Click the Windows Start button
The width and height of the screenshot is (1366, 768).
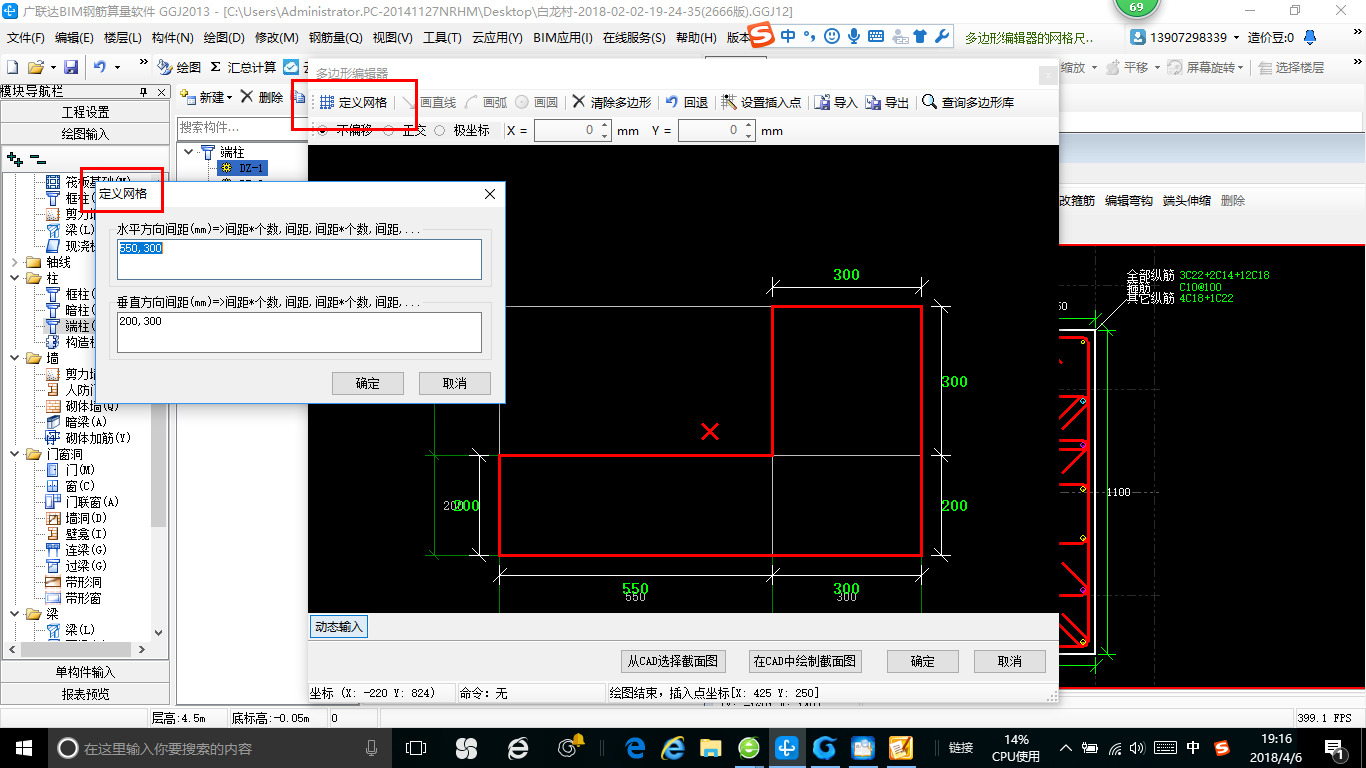tap(23, 748)
